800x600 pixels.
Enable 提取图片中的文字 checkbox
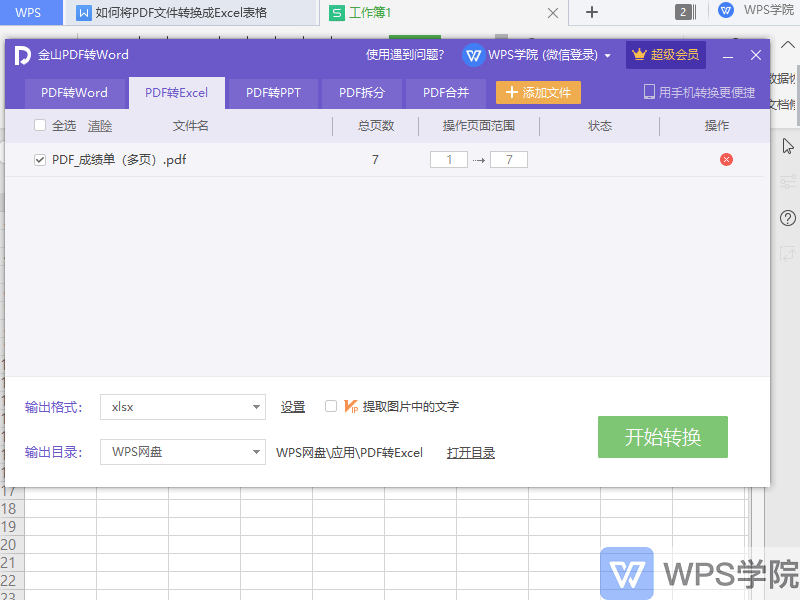click(x=331, y=406)
